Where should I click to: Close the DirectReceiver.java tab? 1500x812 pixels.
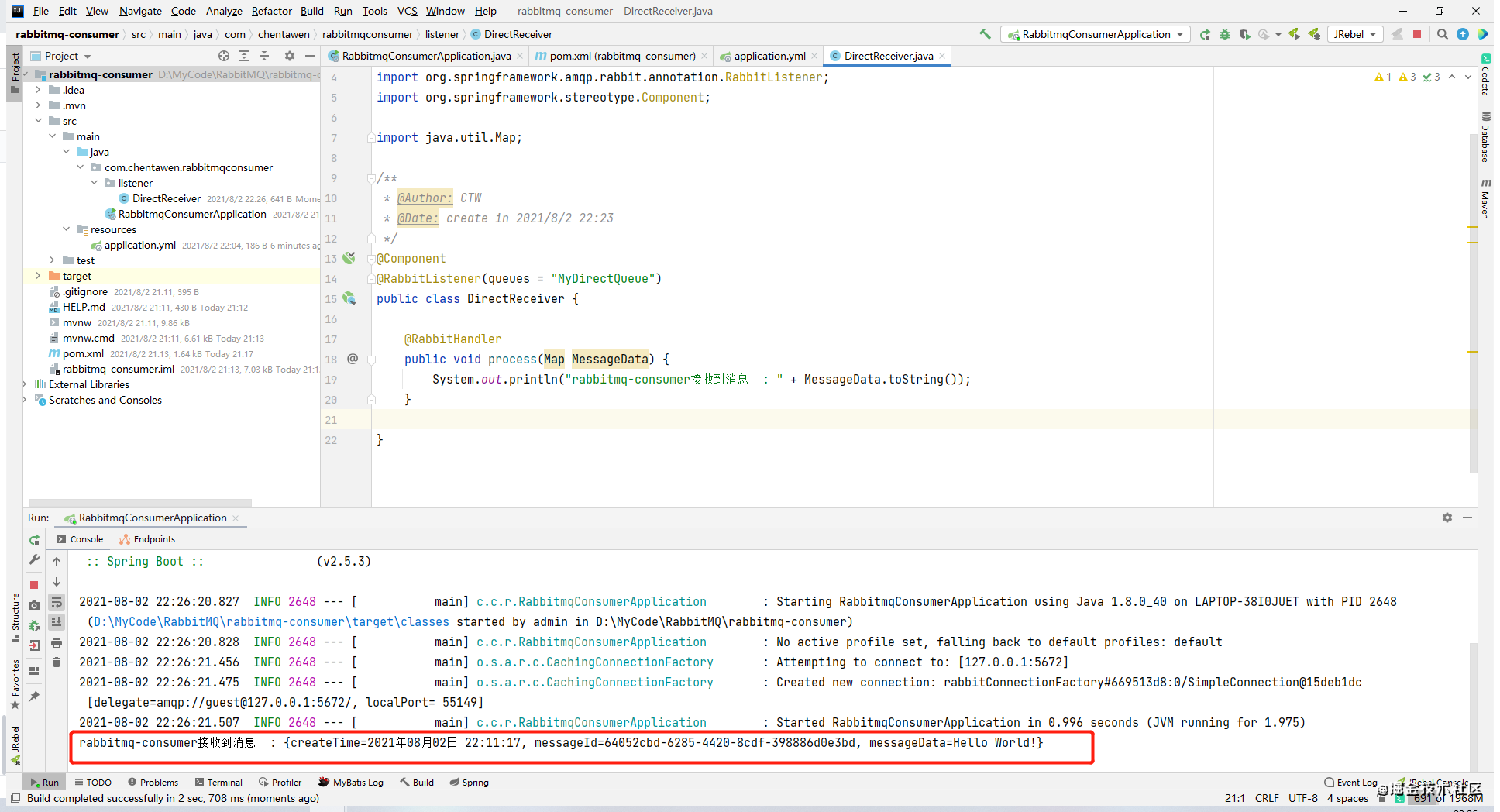[942, 56]
